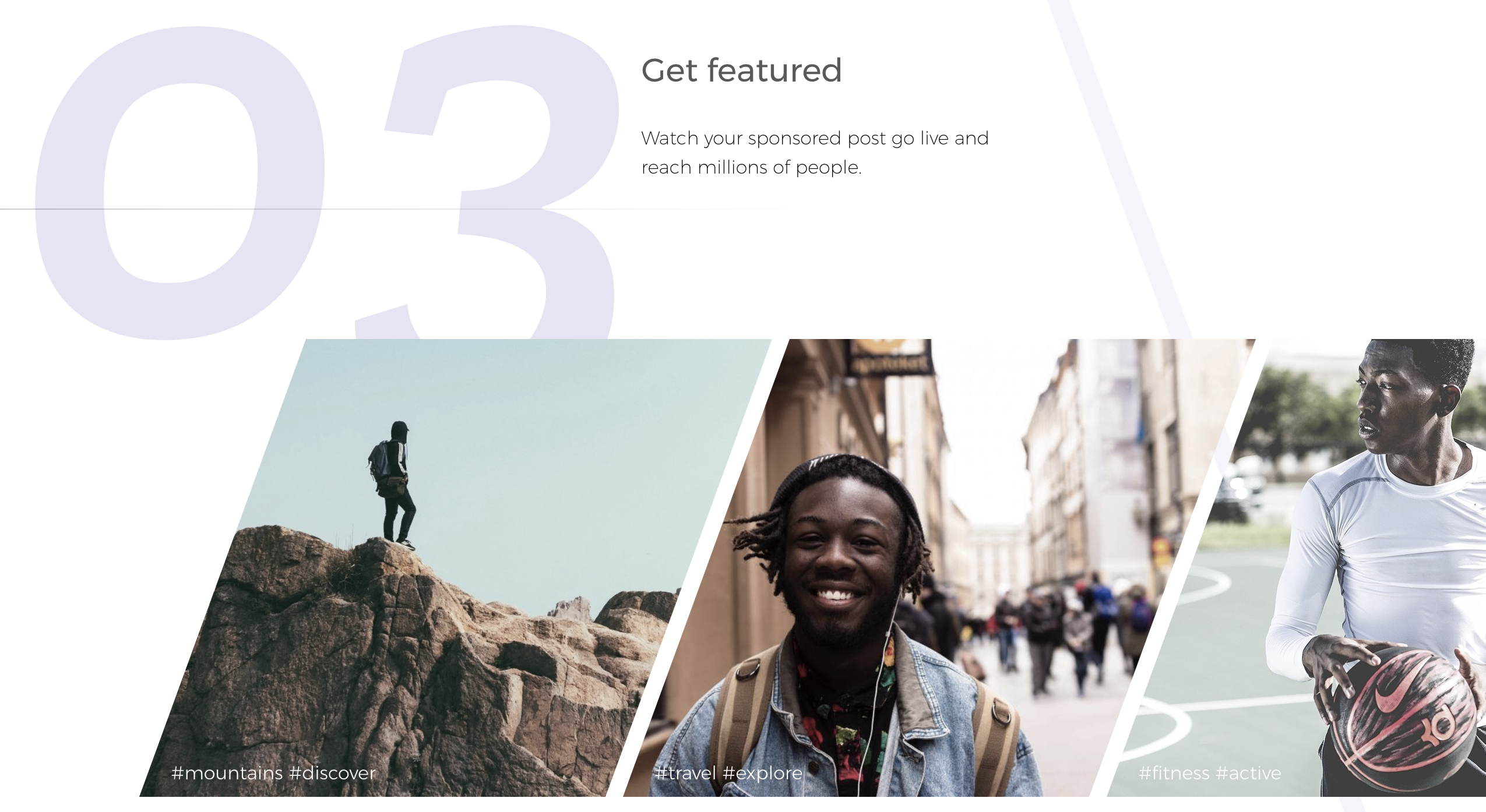
Task: Click the large lavender zero numeral
Action: (179, 183)
